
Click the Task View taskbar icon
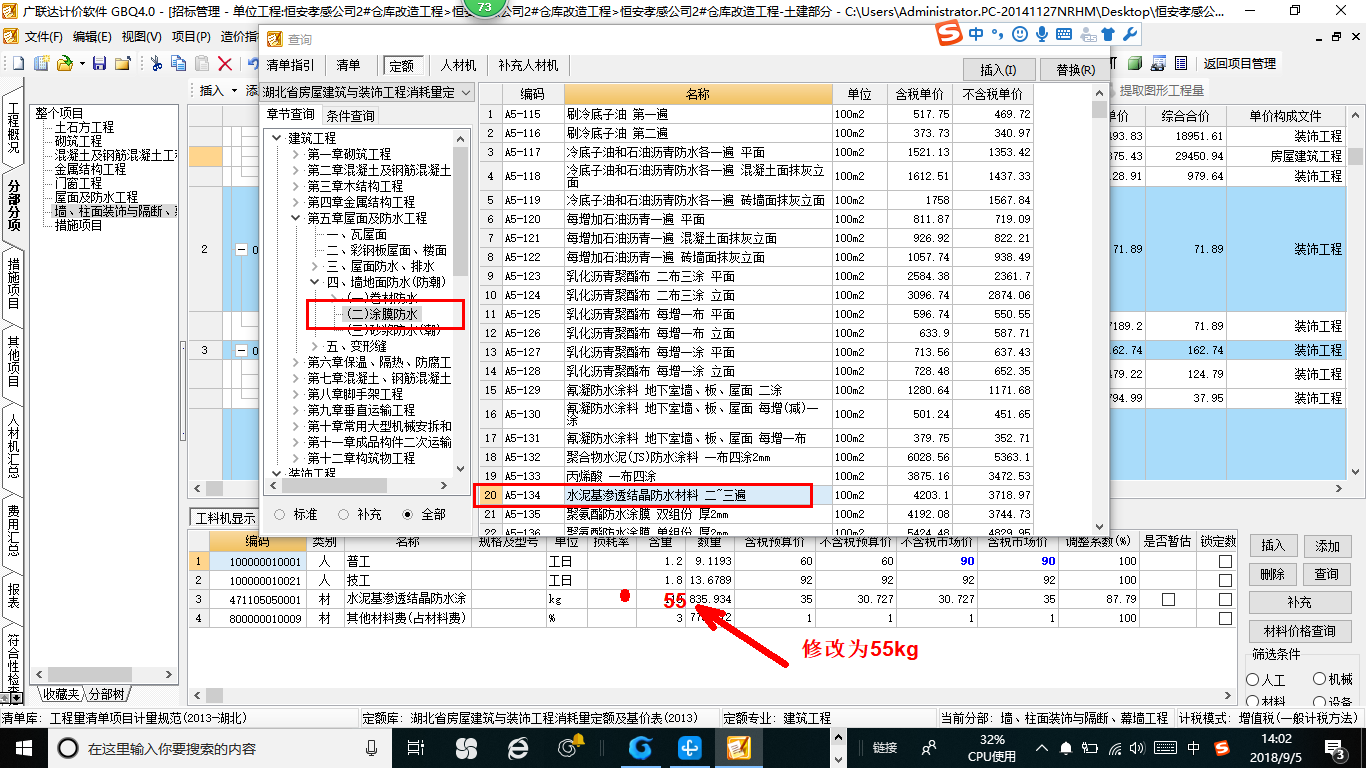click(x=415, y=747)
